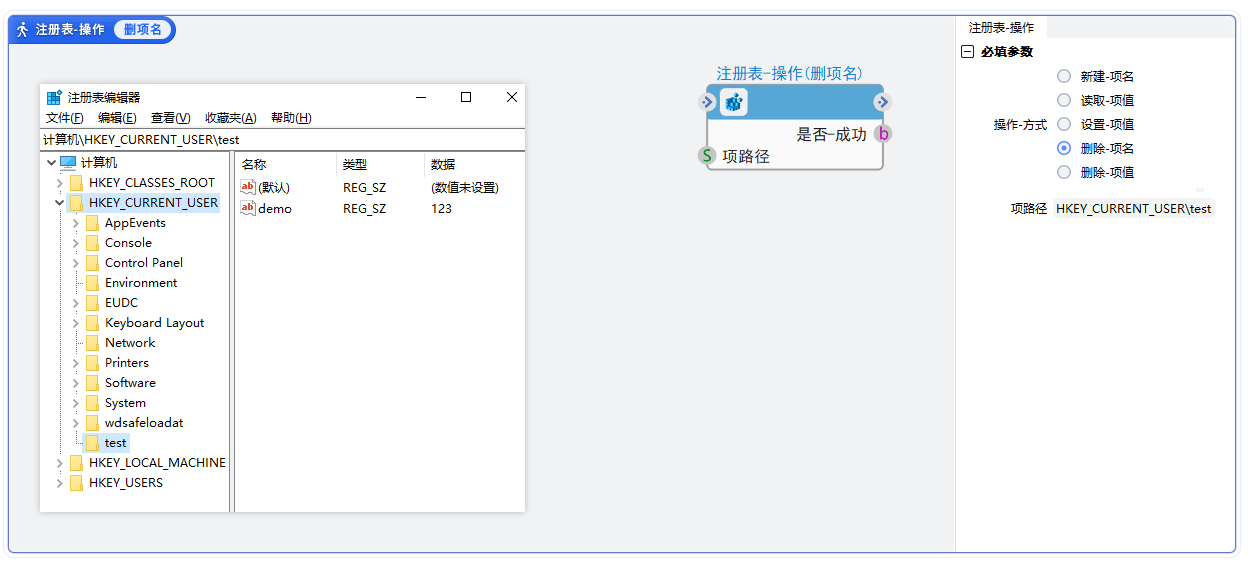The image size is (1251, 571).
Task: Click the demo value string icon
Action: tap(248, 208)
